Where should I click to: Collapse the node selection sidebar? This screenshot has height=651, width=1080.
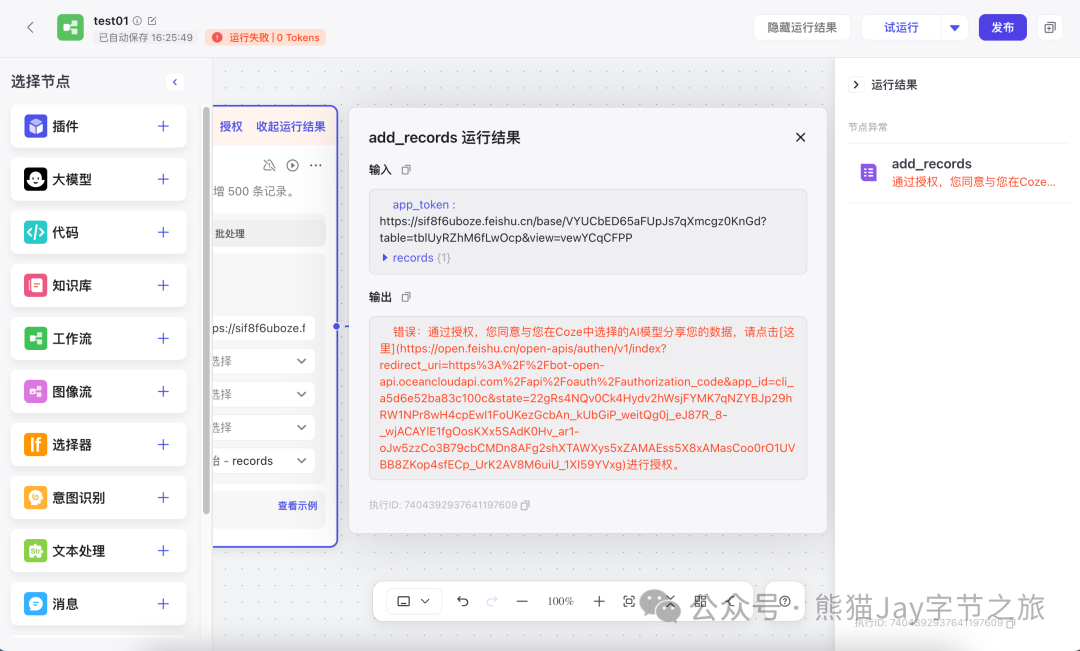click(175, 82)
